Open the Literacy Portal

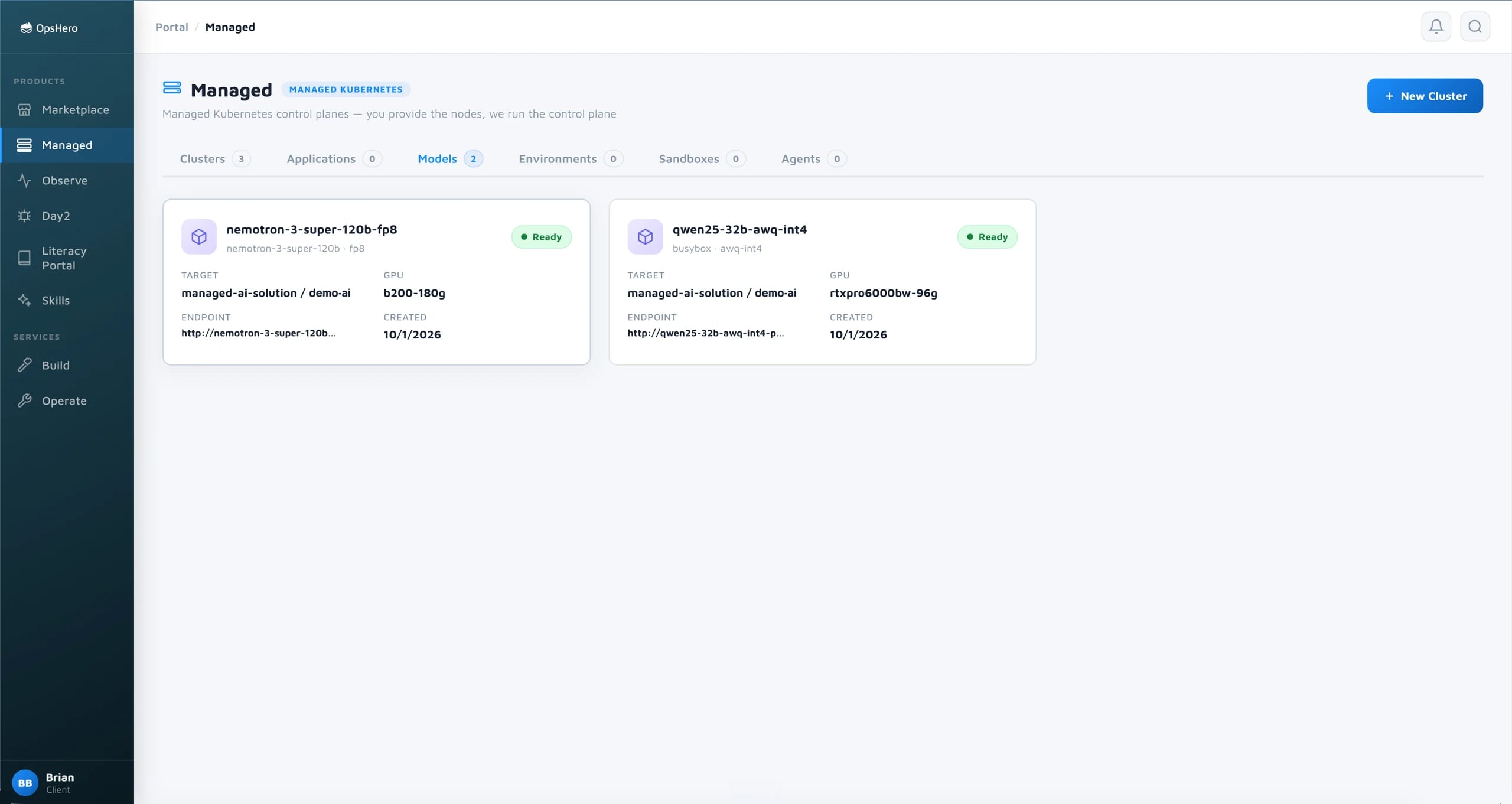(x=67, y=258)
